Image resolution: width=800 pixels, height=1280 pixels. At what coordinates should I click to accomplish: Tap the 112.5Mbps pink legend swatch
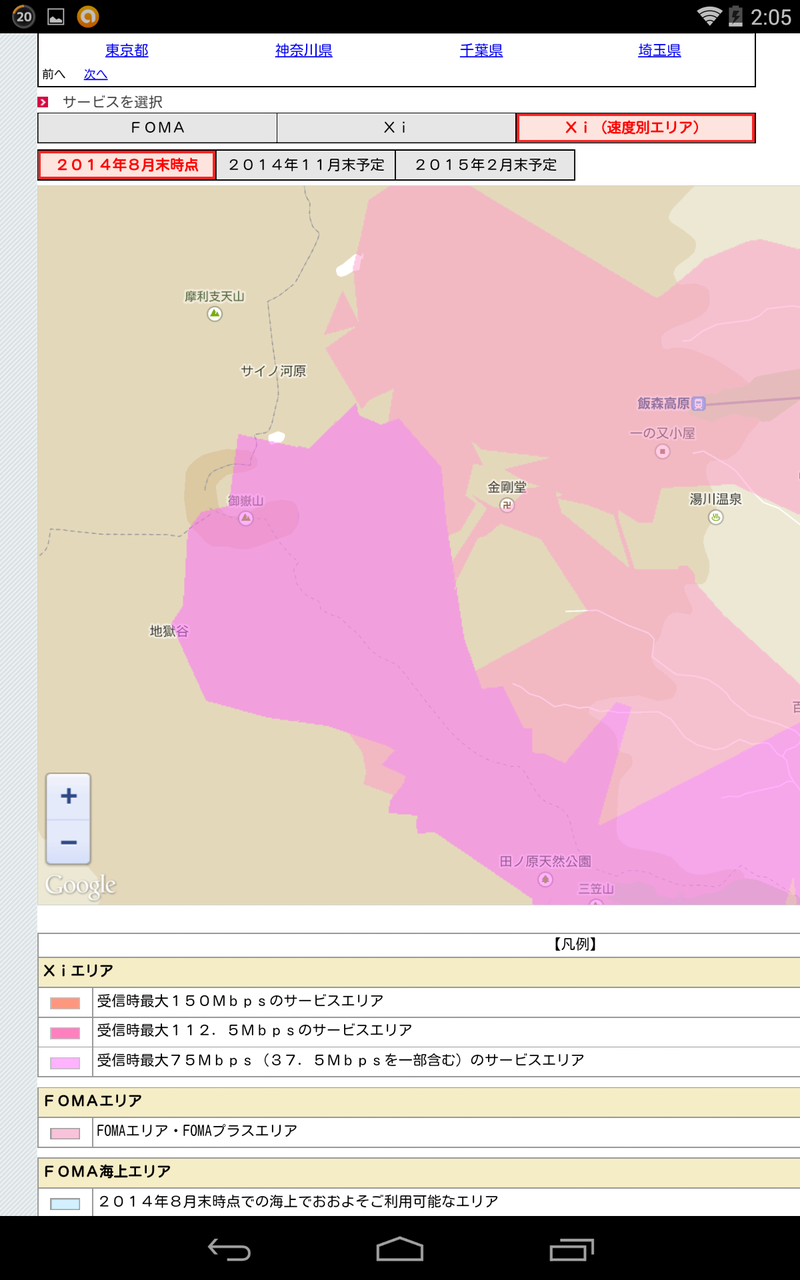[65, 1033]
